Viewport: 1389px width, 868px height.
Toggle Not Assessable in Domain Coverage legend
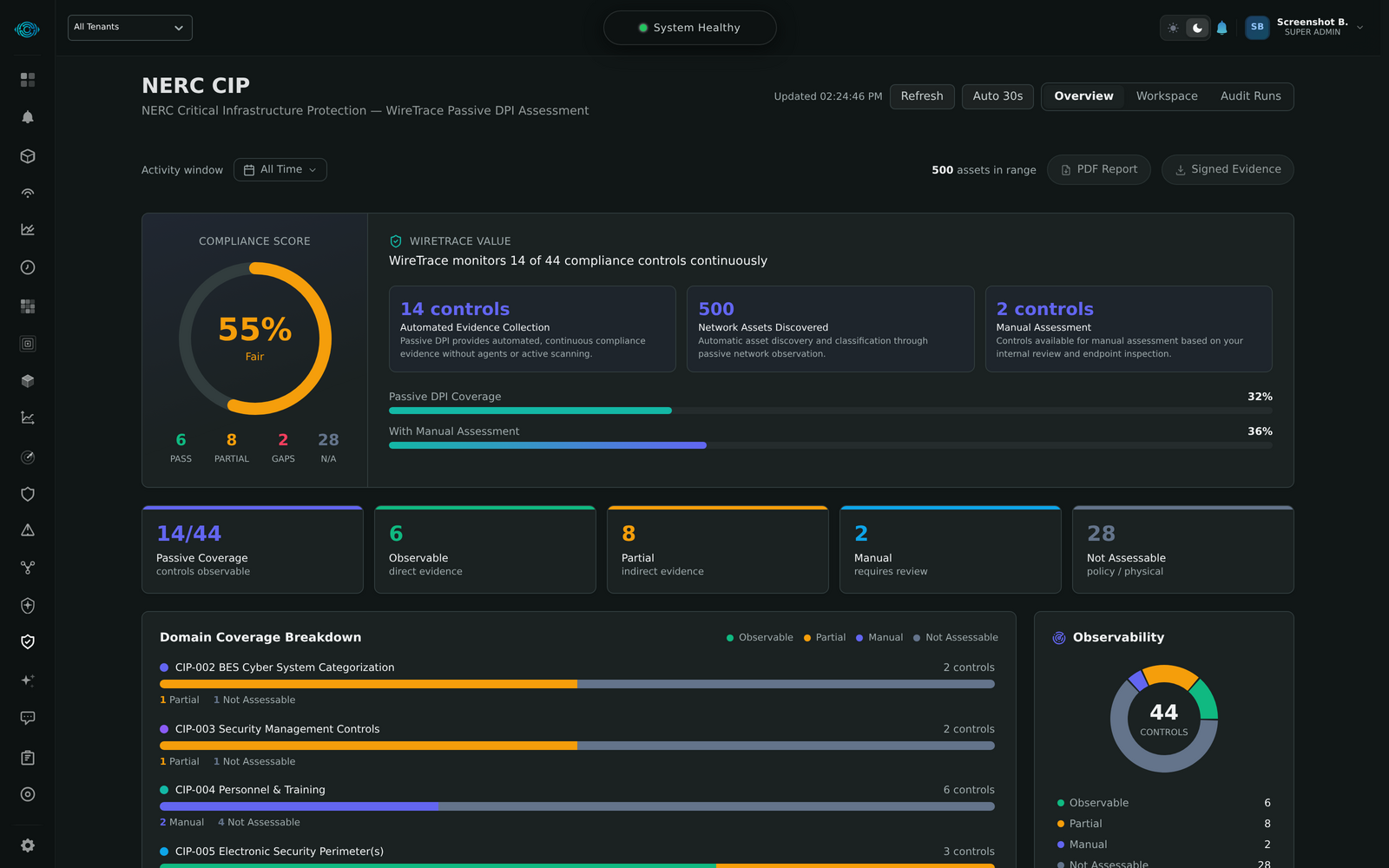point(956,637)
